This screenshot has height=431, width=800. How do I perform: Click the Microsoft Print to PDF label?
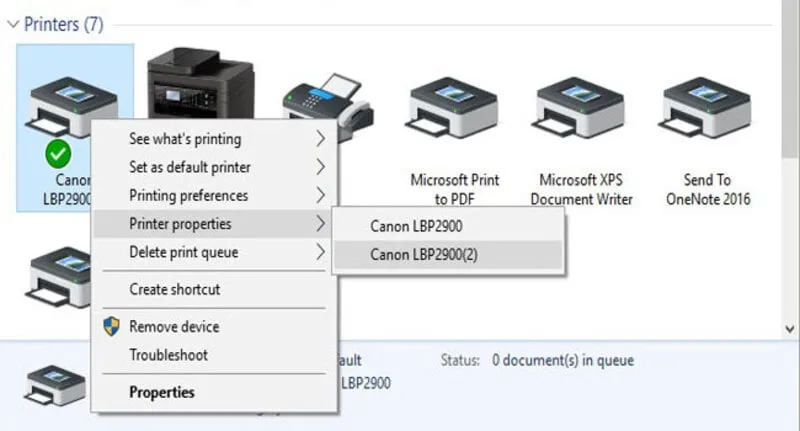pyautogui.click(x=455, y=189)
